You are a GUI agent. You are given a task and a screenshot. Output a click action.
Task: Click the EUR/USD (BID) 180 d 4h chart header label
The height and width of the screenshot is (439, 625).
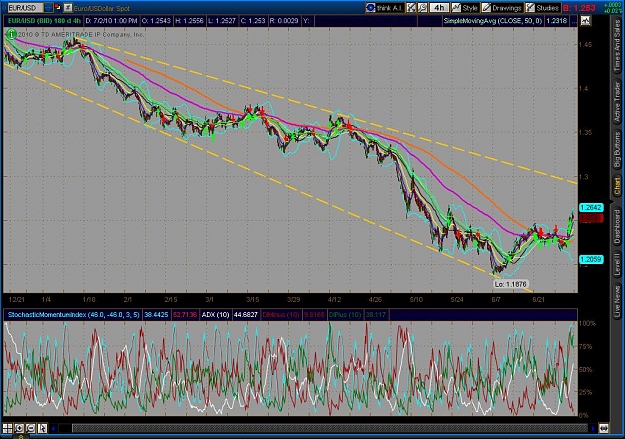pyautogui.click(x=44, y=21)
